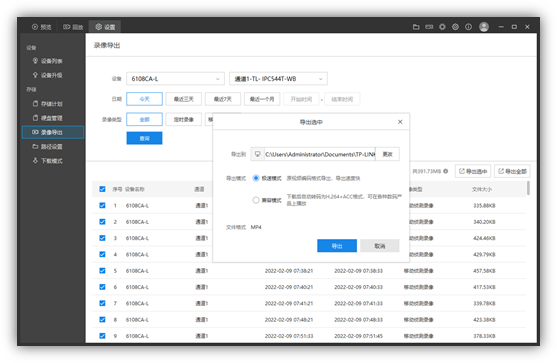Image resolution: width=557 pixels, height=363 pixels.
Task: Click the 导出全部 export all button
Action: click(512, 171)
